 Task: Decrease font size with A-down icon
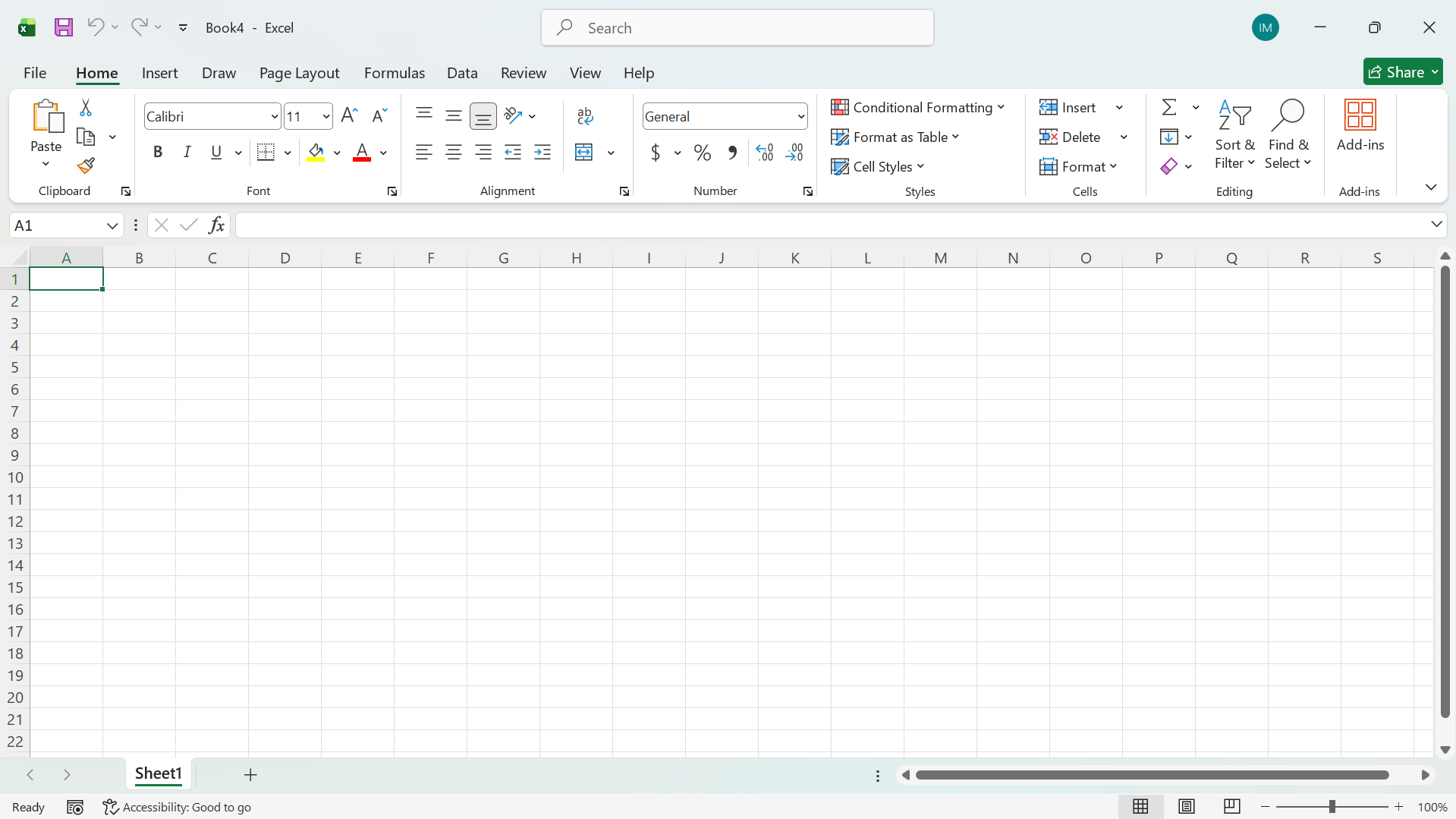379,115
